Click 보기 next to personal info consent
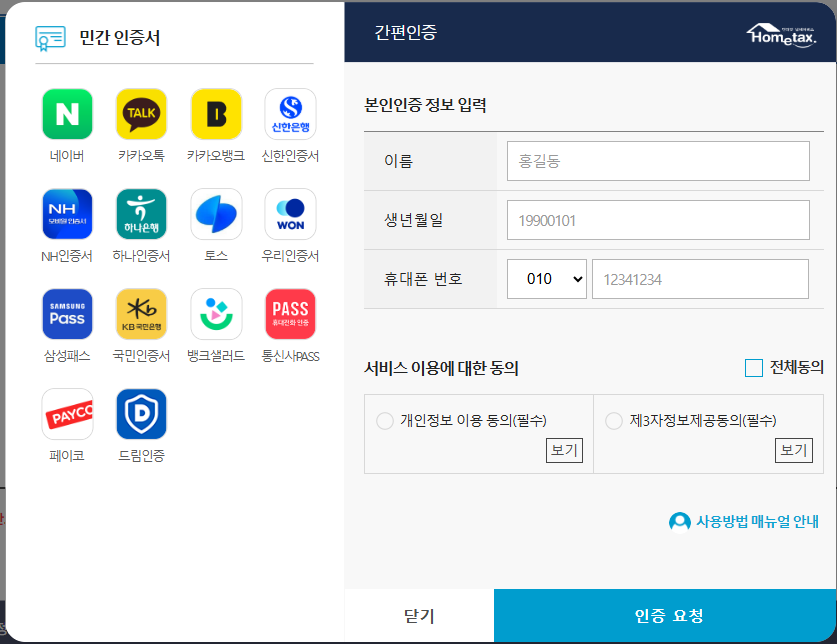837x644 pixels. (566, 450)
